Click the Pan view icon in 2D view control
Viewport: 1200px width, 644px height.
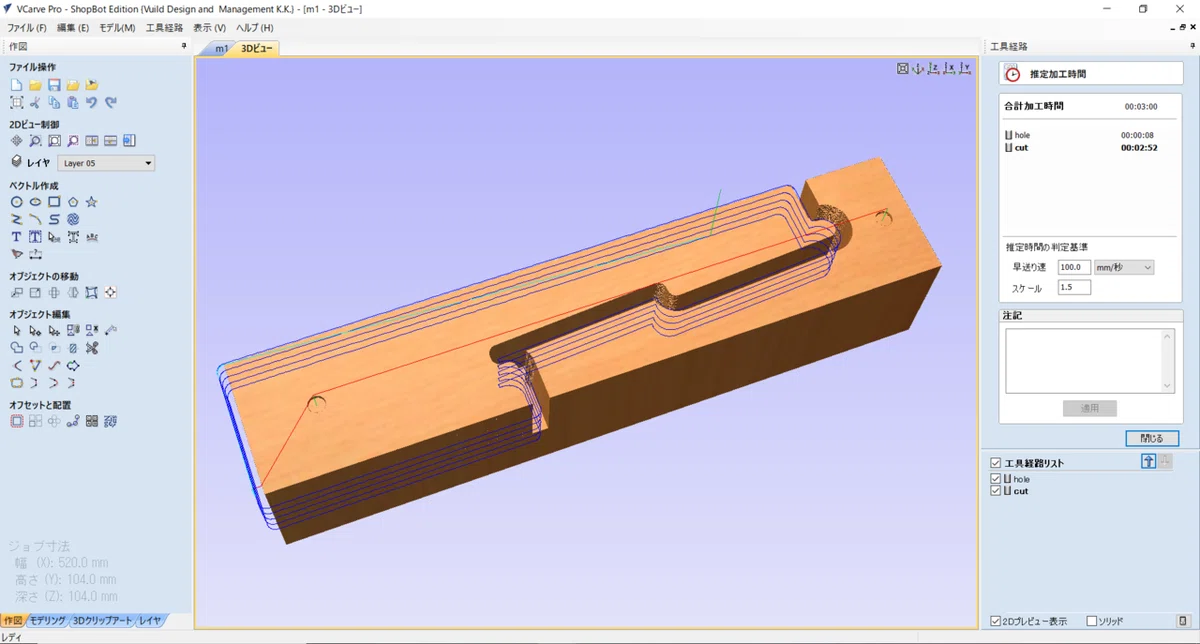[16, 141]
